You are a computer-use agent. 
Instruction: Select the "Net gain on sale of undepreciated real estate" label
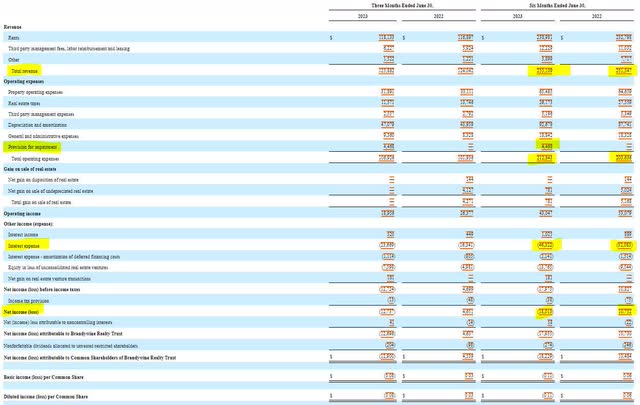pyautogui.click(x=50, y=191)
